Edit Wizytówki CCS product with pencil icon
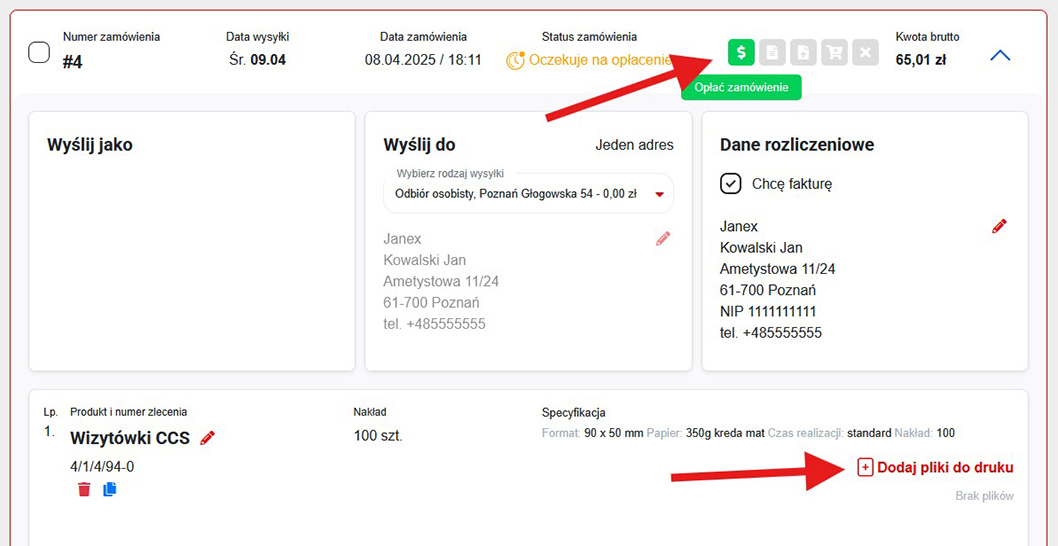Image resolution: width=1058 pixels, height=546 pixels. pos(208,438)
